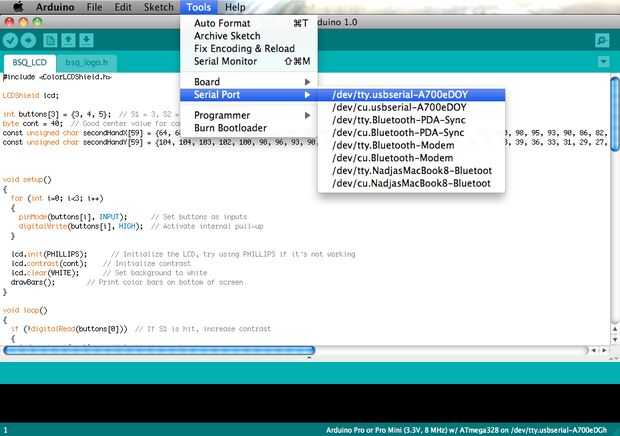Click the #include ColorLCDShield.h line
The width and height of the screenshot is (620, 436).
(x=57, y=77)
